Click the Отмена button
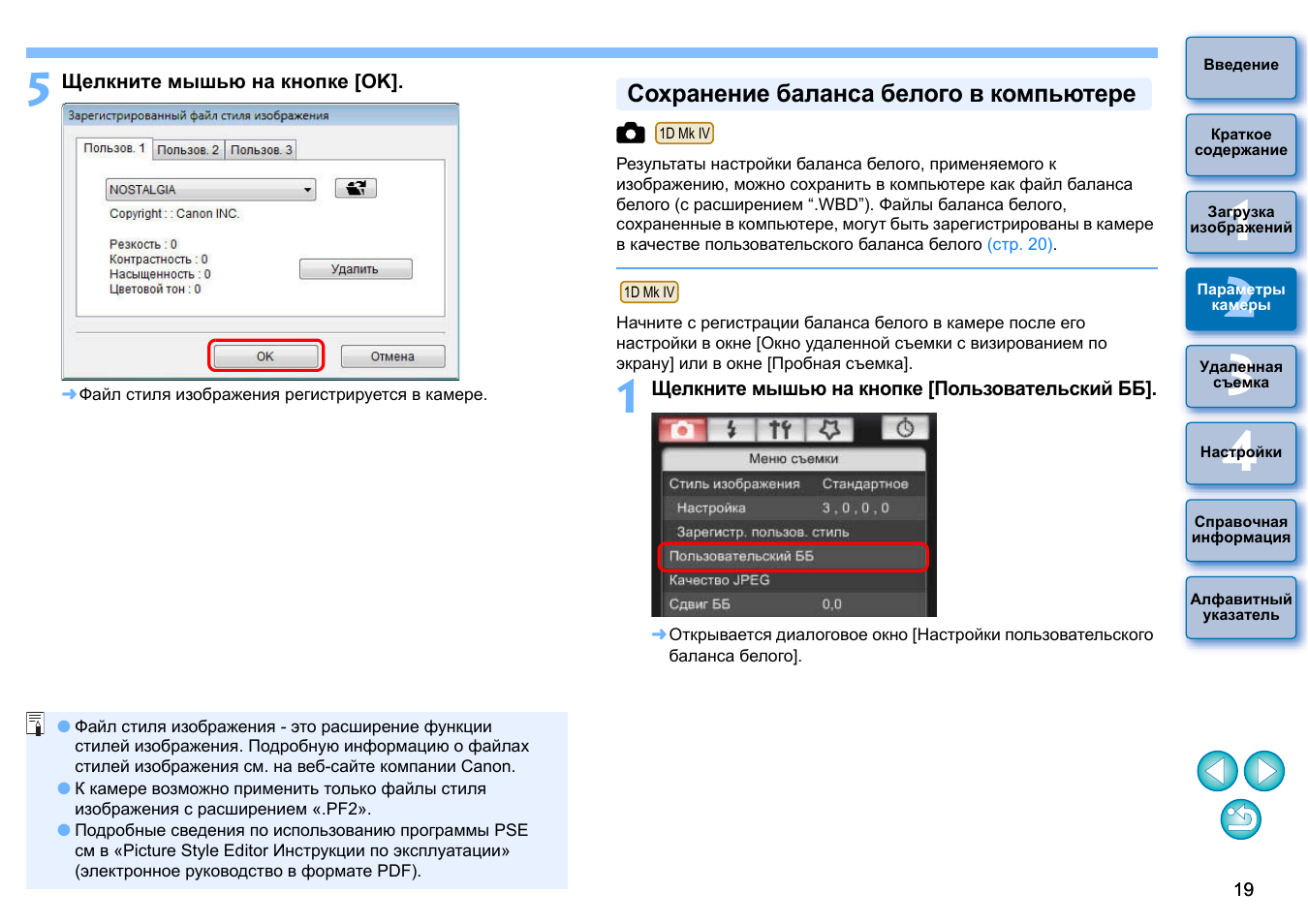 pyautogui.click(x=392, y=356)
